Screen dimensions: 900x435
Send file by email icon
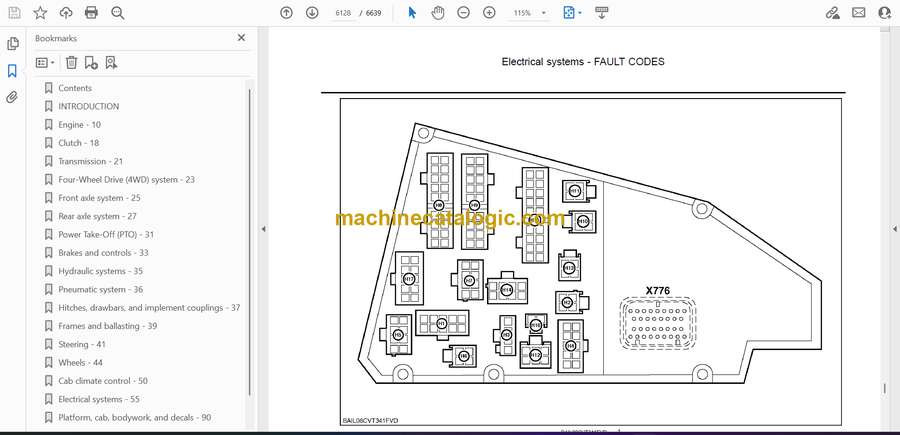coord(859,13)
